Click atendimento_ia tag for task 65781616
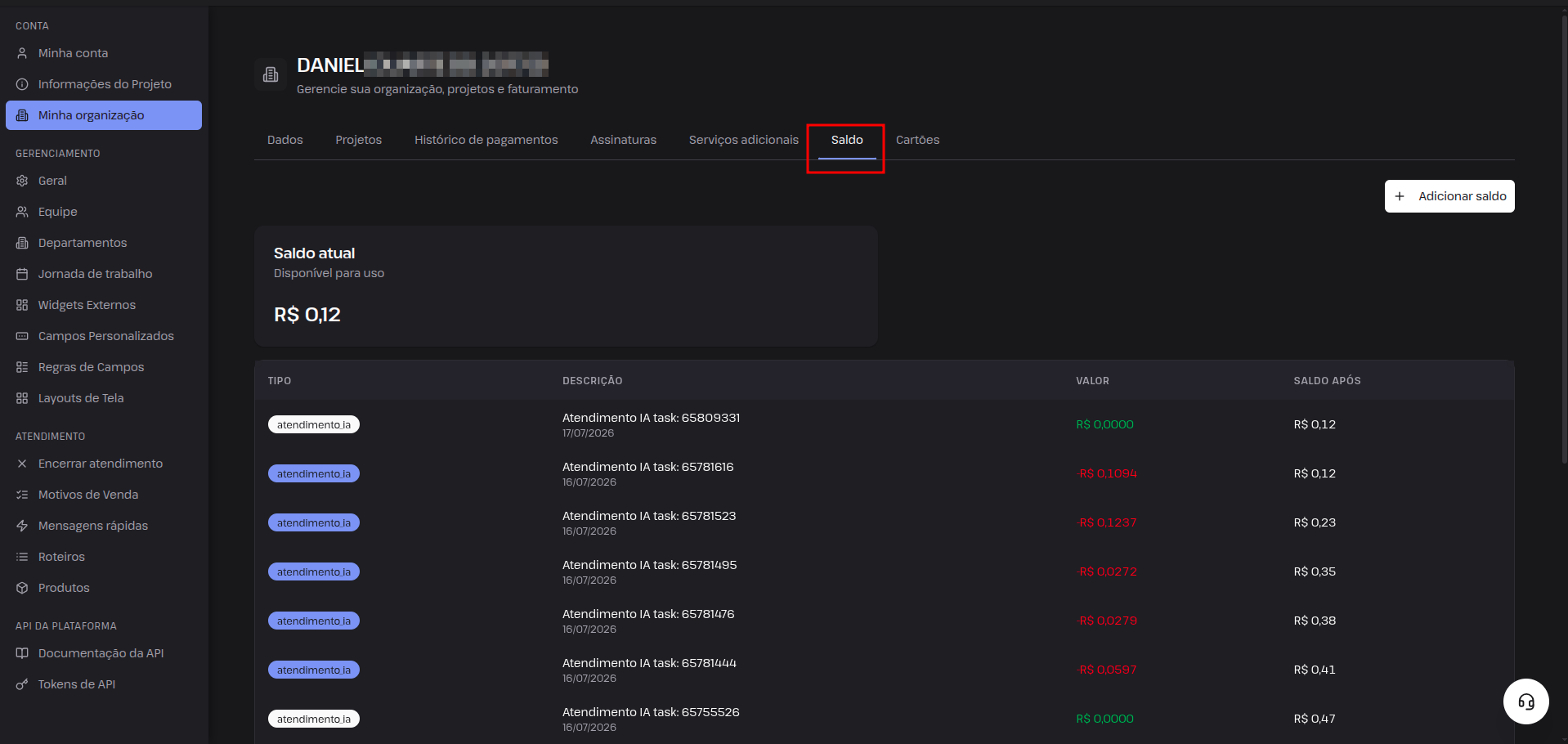The image size is (1568, 744). click(314, 473)
